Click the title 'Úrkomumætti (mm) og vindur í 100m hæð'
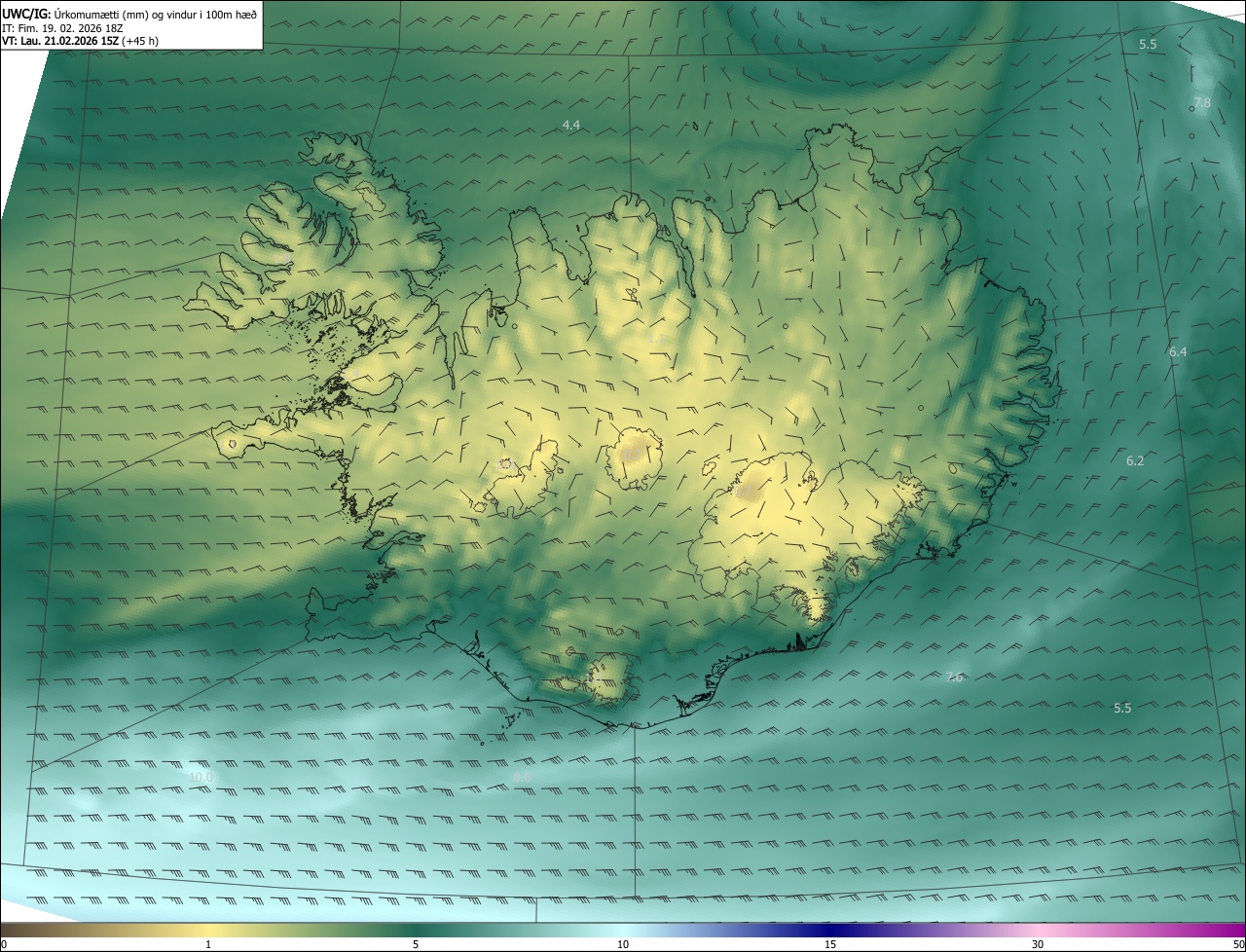The image size is (1246, 952). (155, 14)
